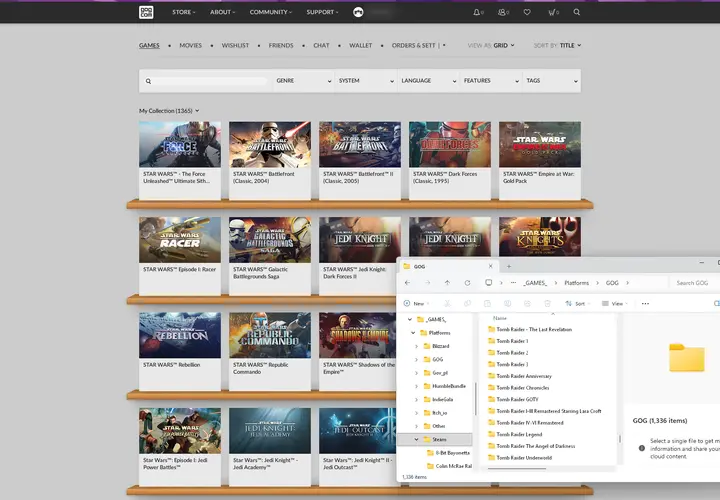Switch to the WALLET tab

click(360, 45)
